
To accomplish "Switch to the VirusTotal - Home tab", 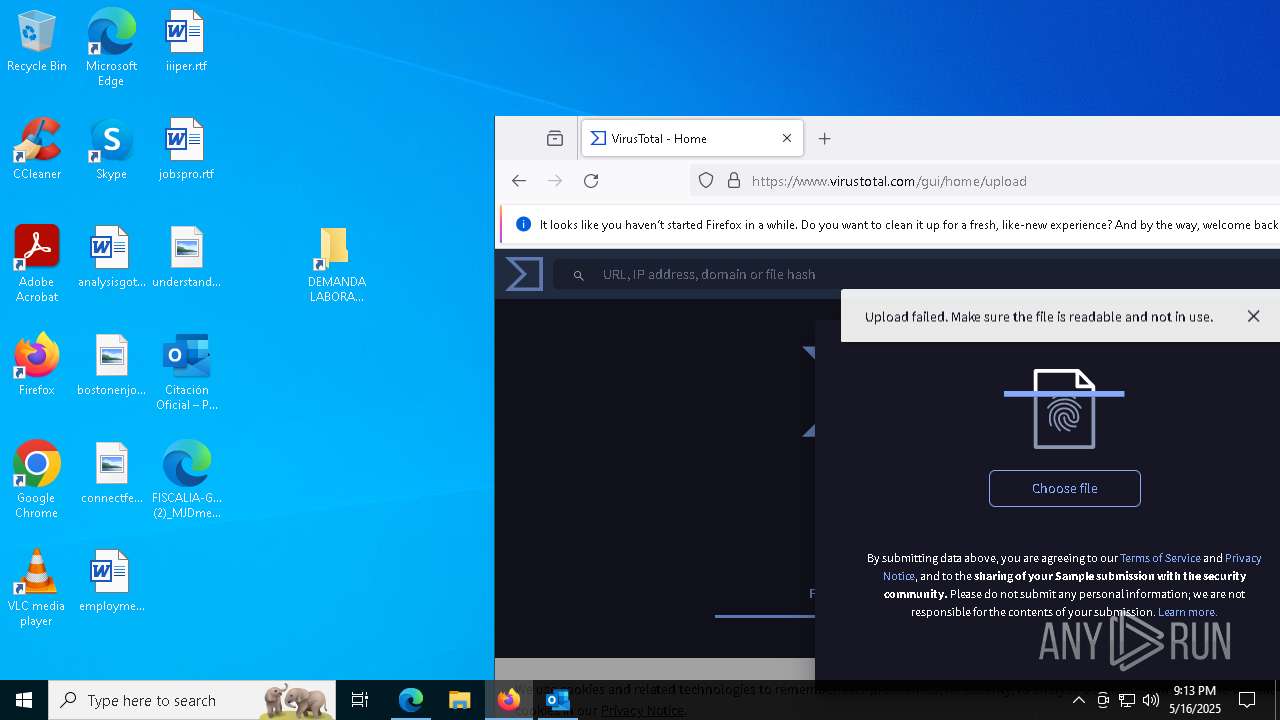I will [x=692, y=139].
